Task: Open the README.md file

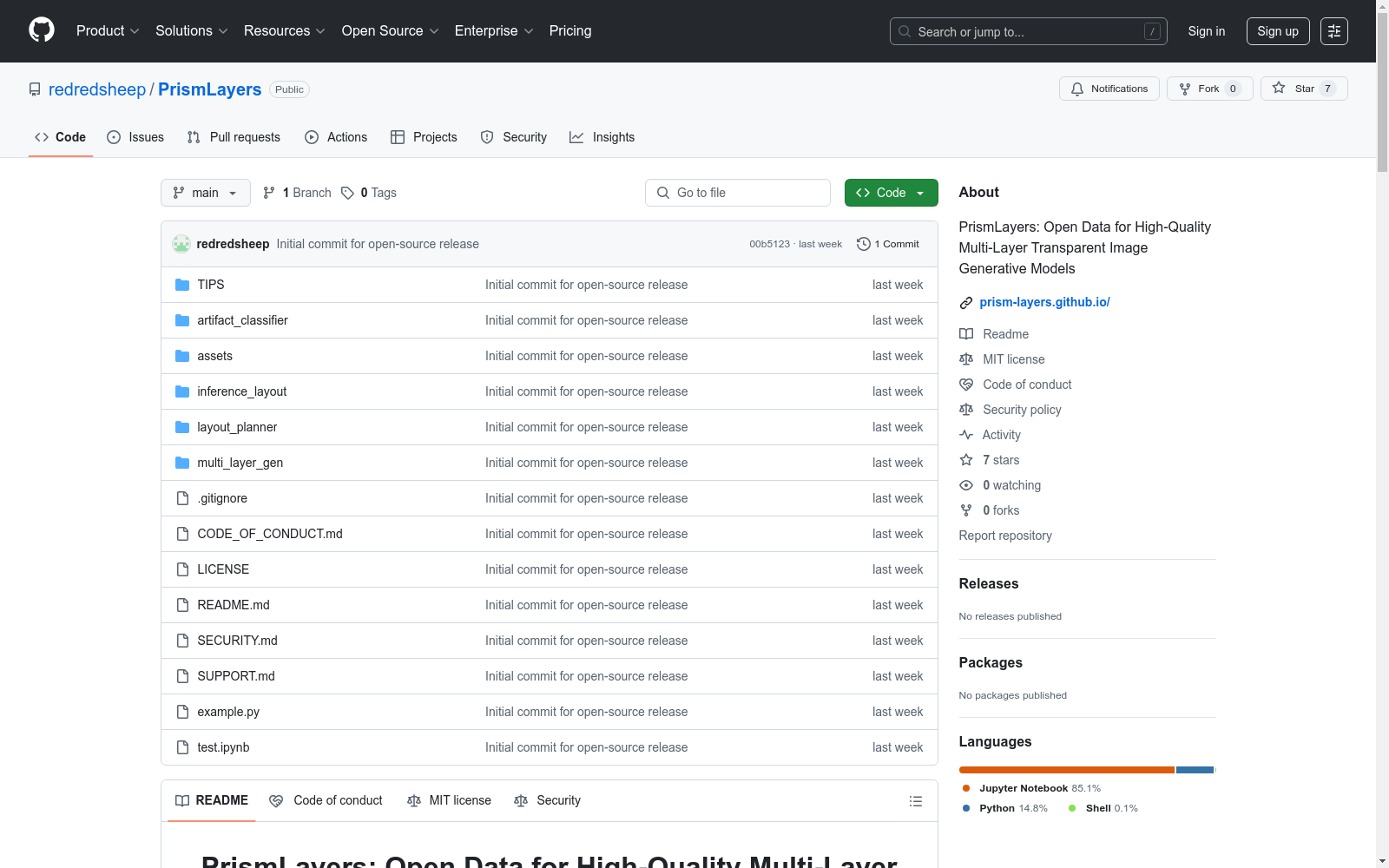Action: [234, 605]
